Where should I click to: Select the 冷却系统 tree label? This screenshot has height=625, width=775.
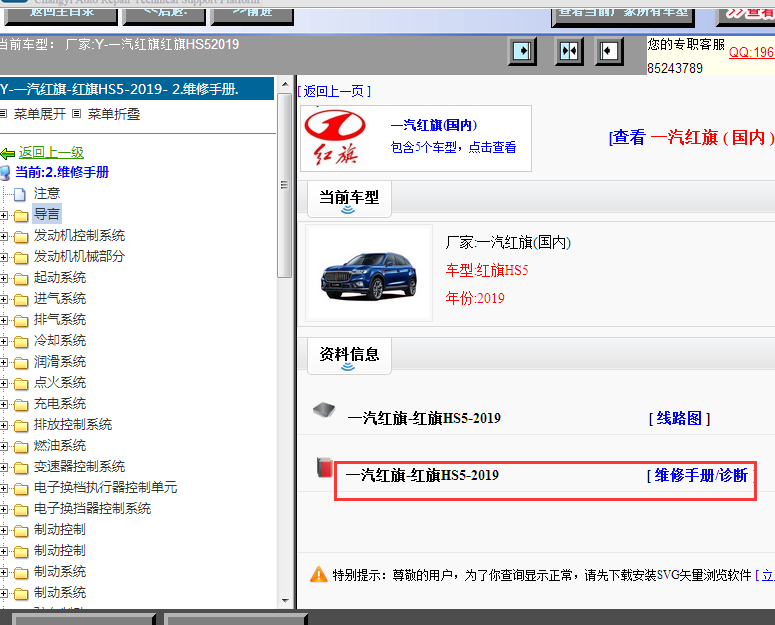pos(60,340)
